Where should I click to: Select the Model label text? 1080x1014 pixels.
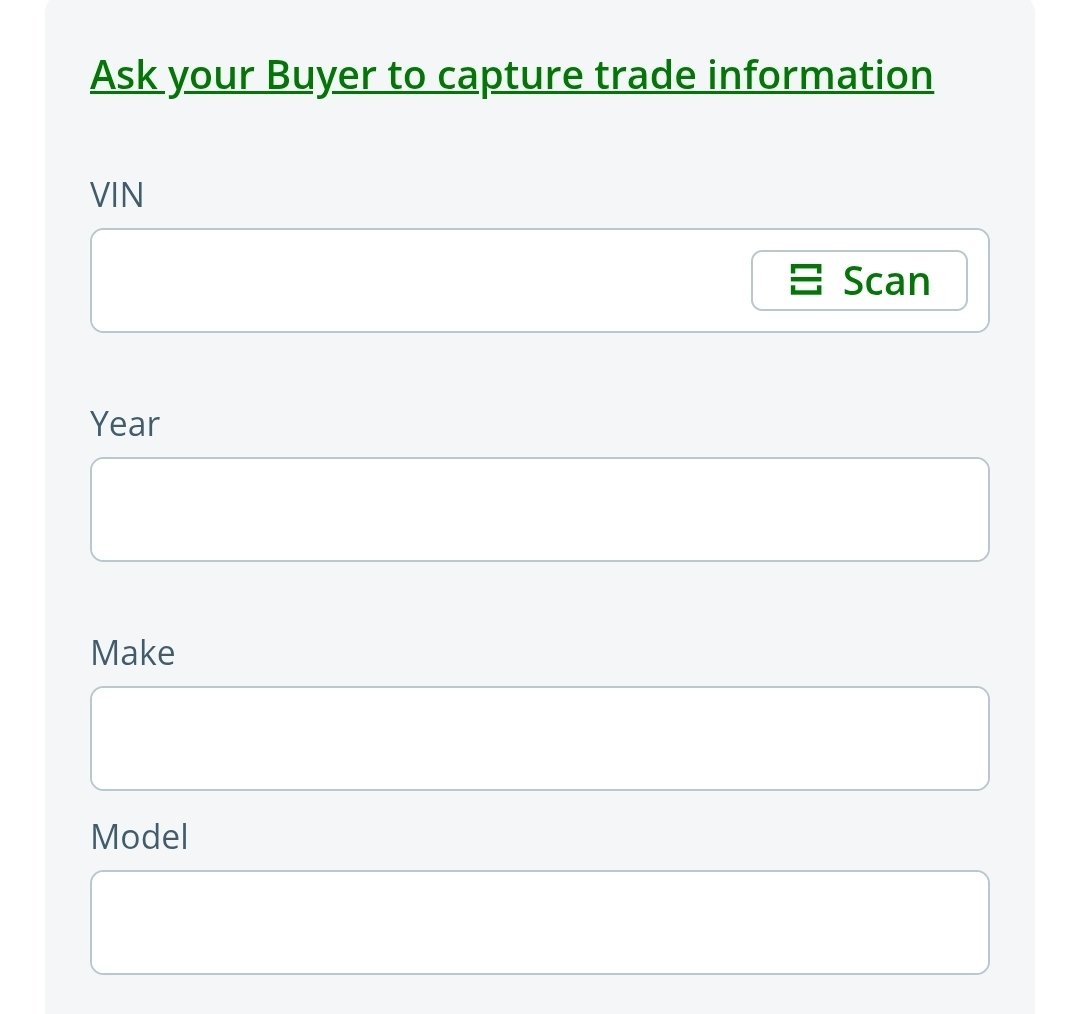click(x=139, y=836)
